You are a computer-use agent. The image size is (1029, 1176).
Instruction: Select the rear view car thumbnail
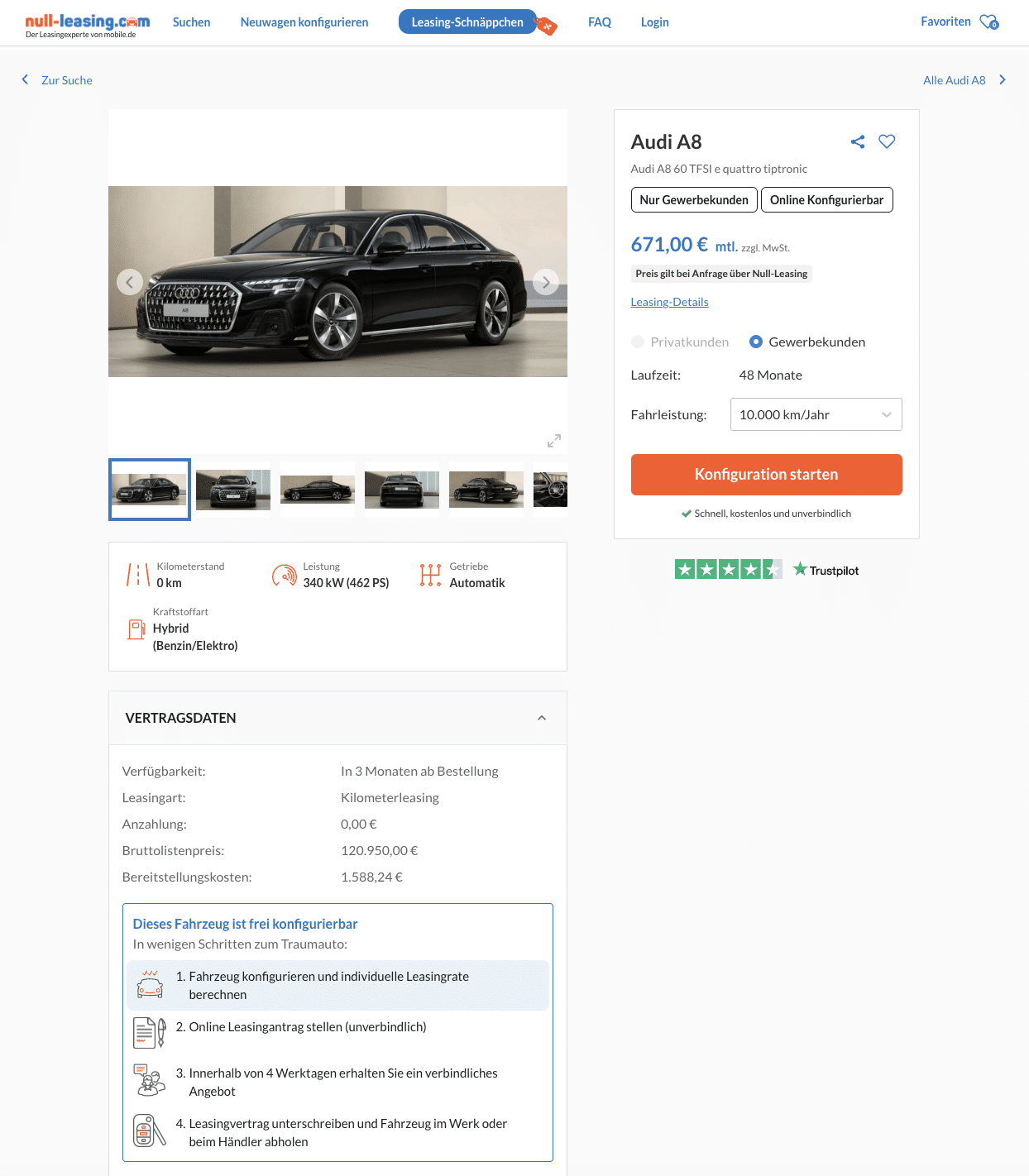402,490
